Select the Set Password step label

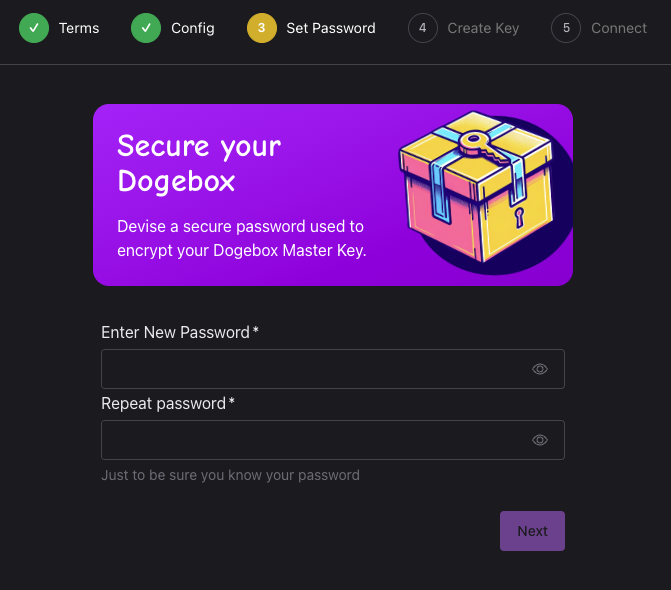tap(331, 28)
